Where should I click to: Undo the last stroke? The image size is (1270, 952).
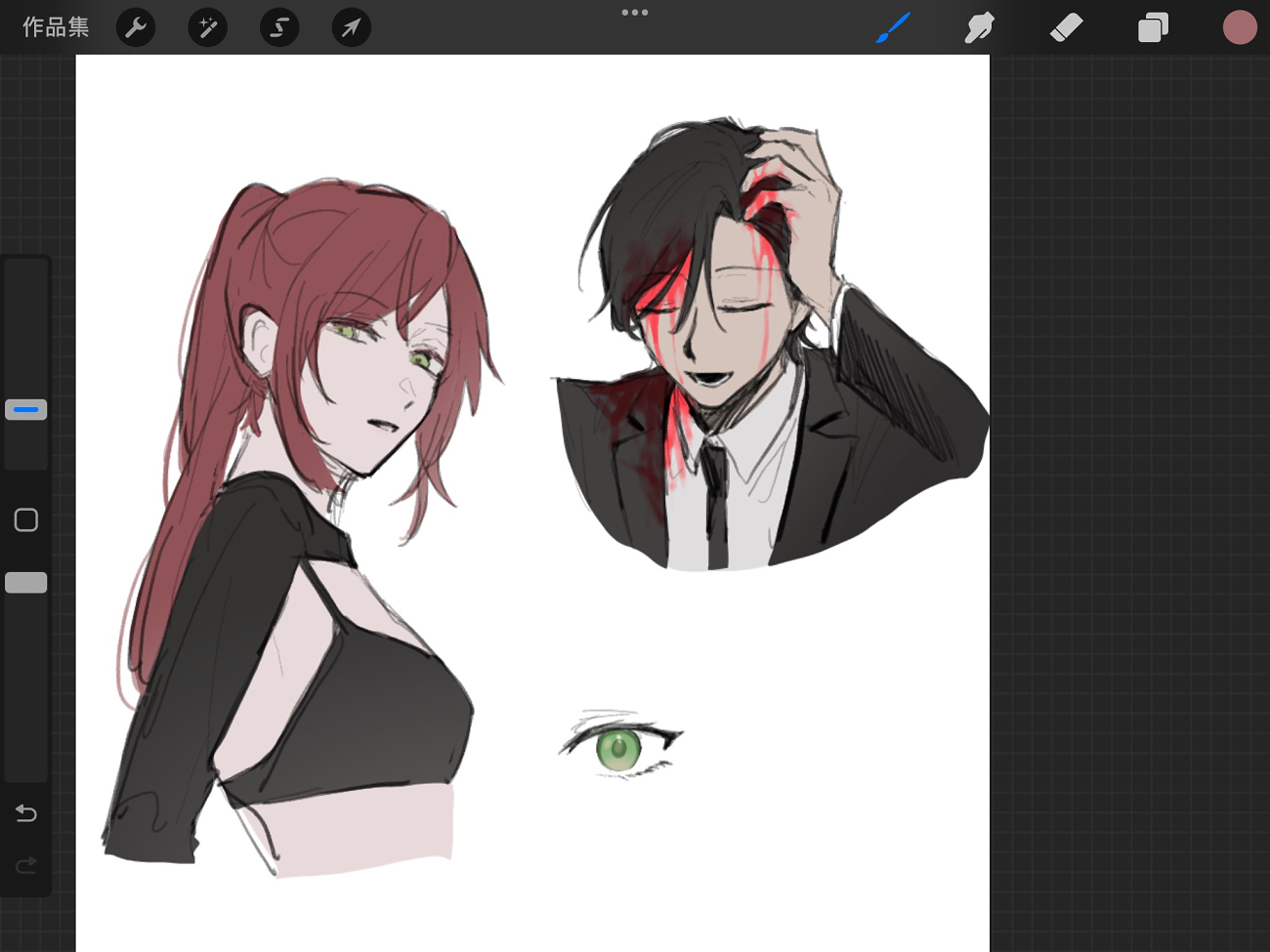coord(26,813)
